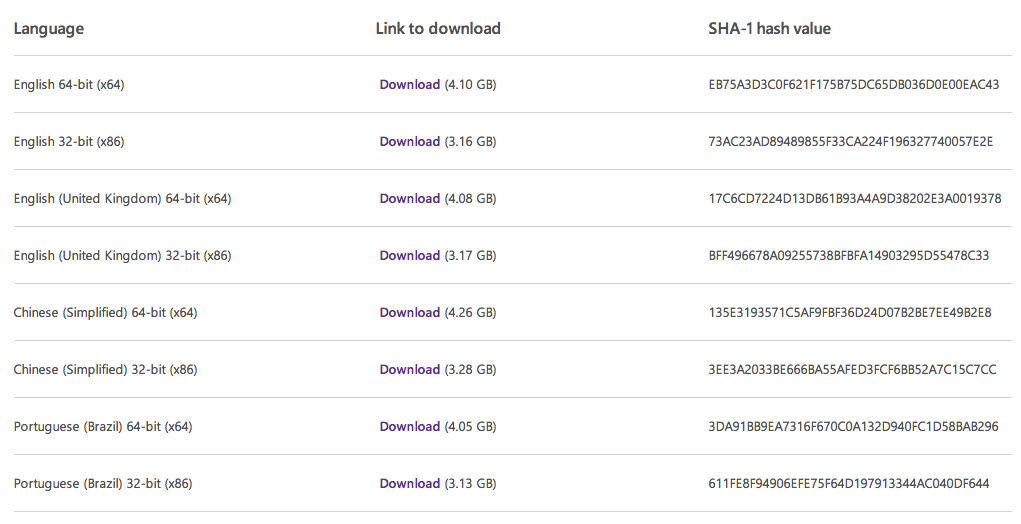Screen dimensions: 1021x524
Task: Select the SHA-1 hash starting with 3EE3A203
Action: click(852, 369)
